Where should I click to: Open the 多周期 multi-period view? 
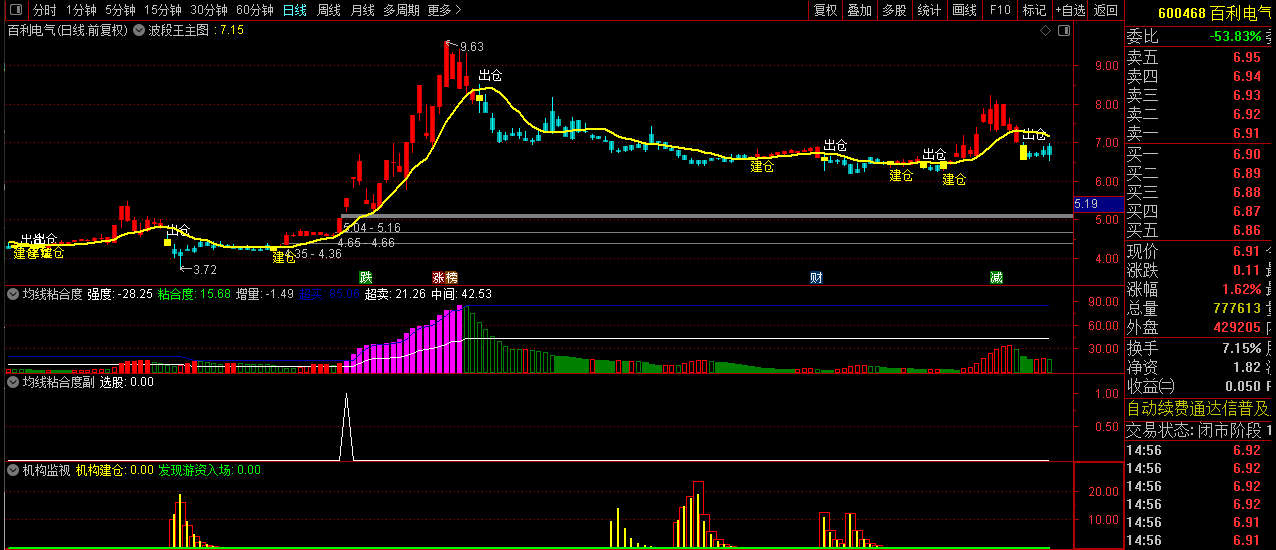pos(402,10)
